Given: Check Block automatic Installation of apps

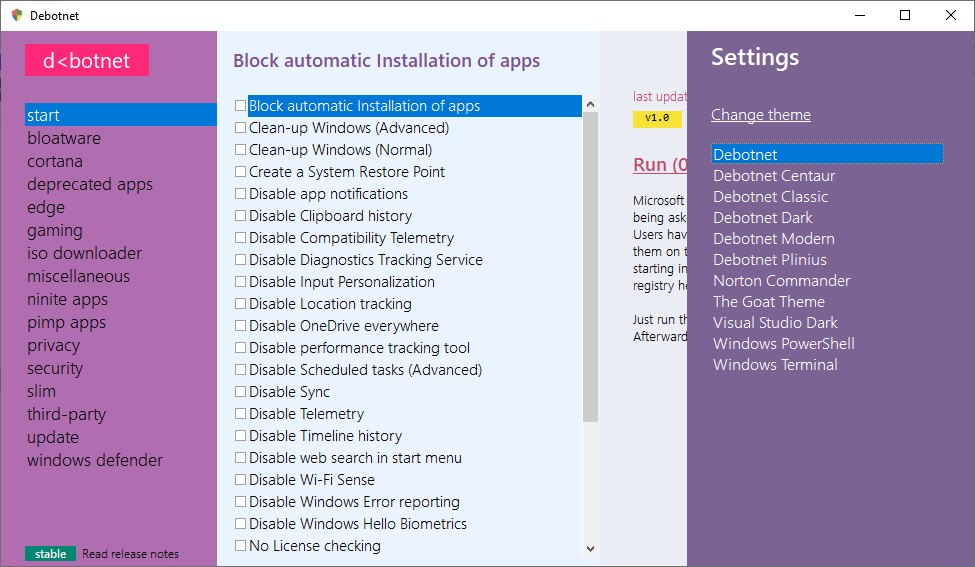Looking at the screenshot, I should (240, 106).
